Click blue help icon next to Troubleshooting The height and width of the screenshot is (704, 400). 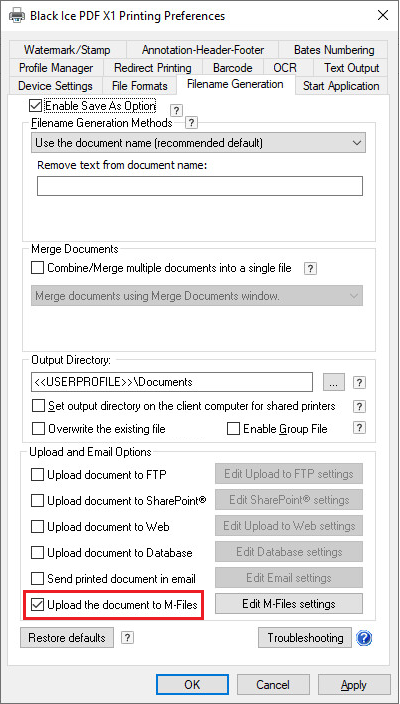[x=364, y=638]
